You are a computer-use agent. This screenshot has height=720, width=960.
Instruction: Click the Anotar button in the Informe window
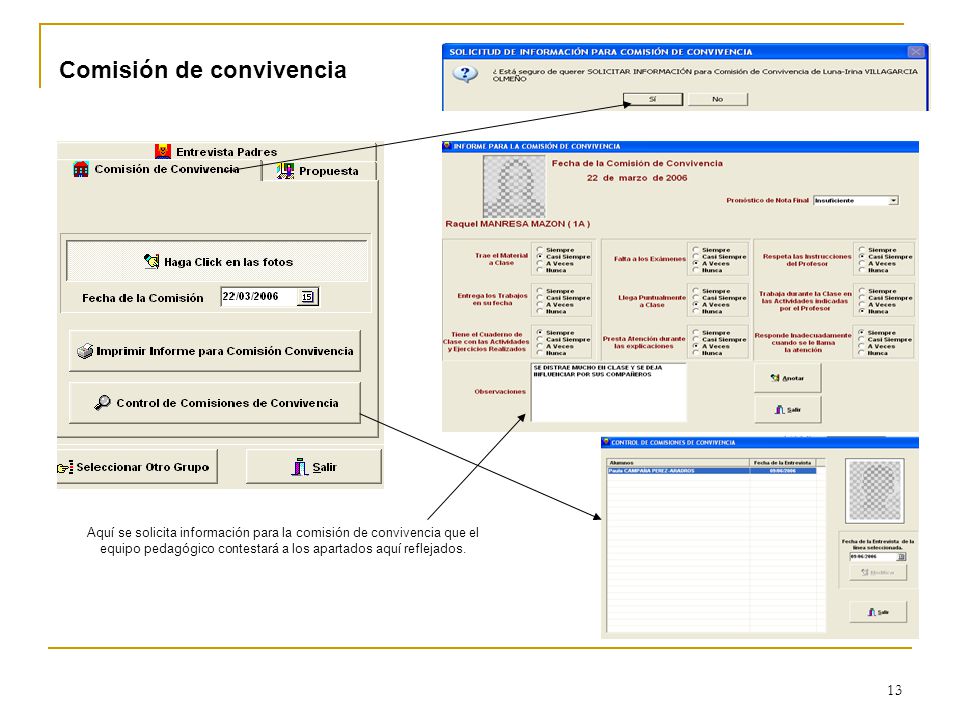click(787, 378)
